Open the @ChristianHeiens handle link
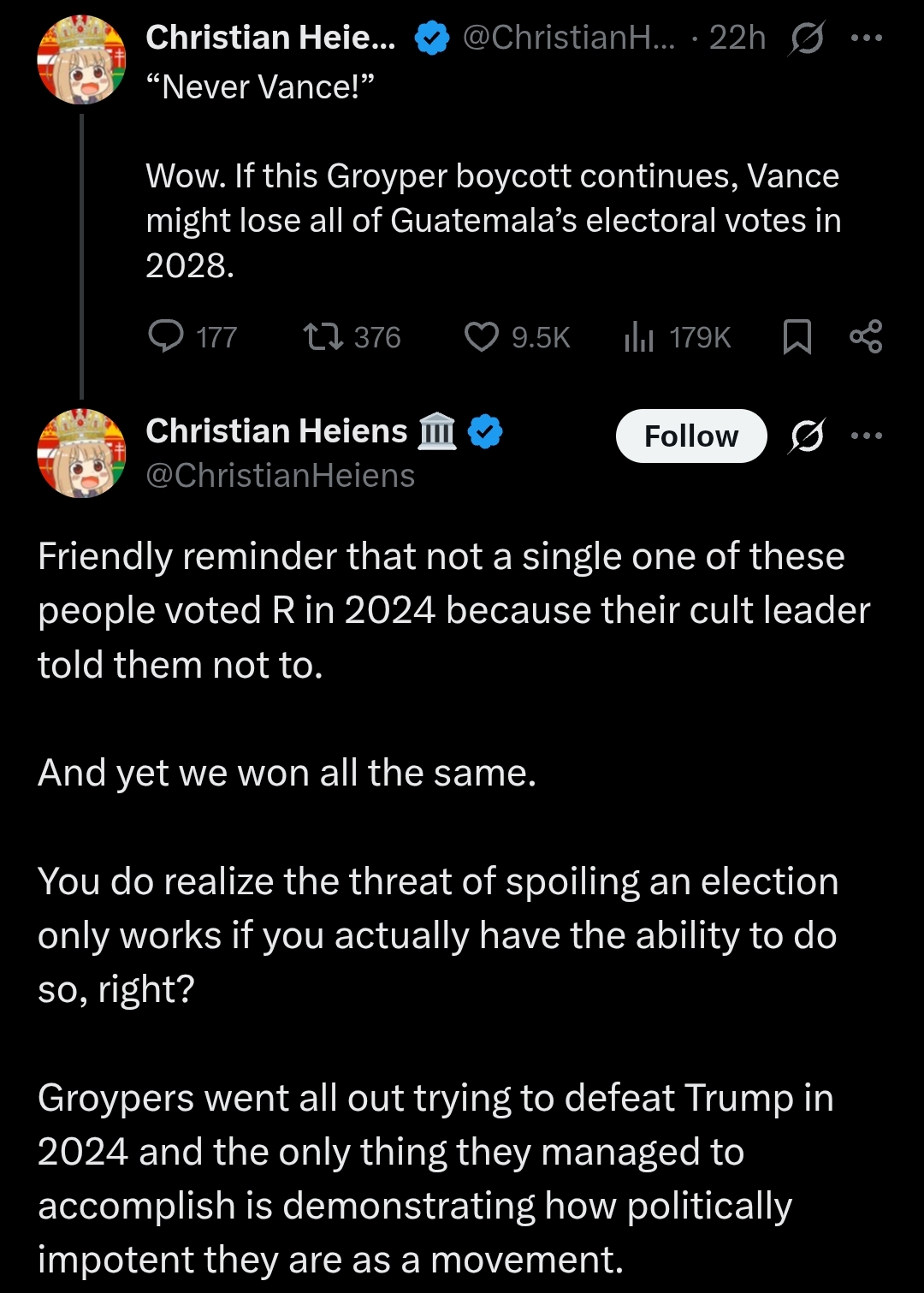The width and height of the screenshot is (924, 1293). tap(281, 476)
